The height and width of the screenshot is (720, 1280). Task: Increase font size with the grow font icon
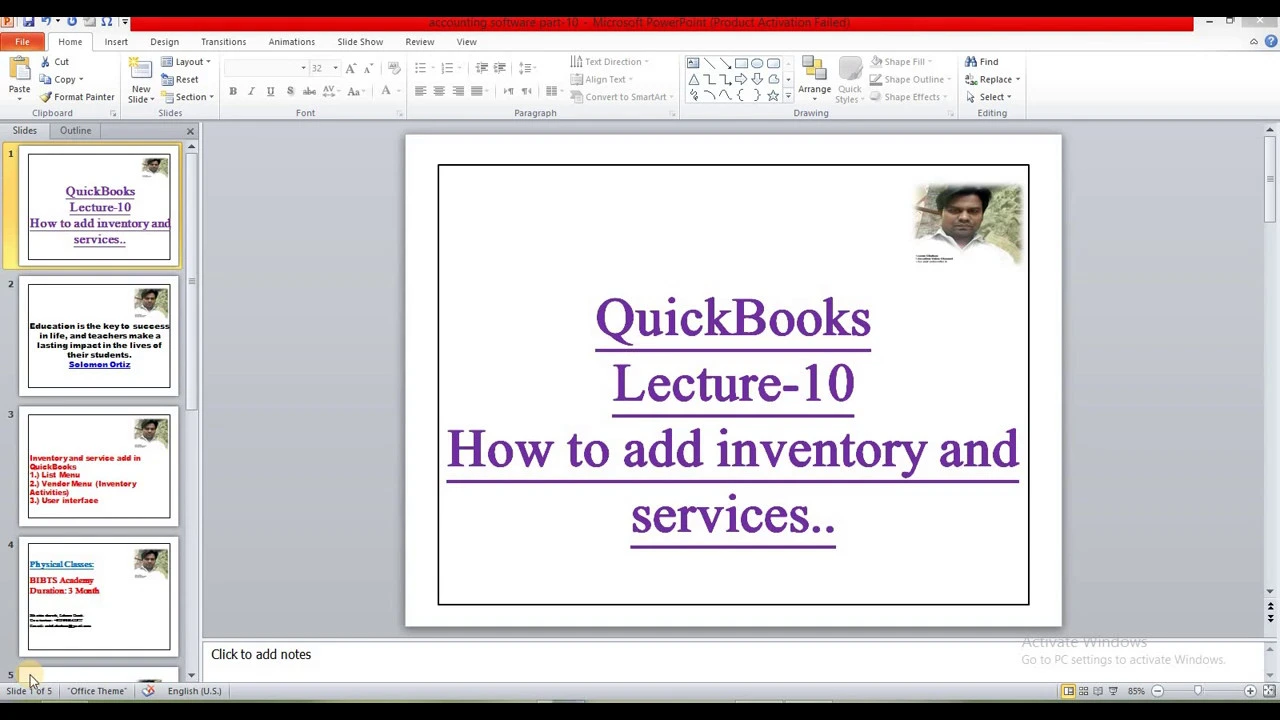point(350,68)
